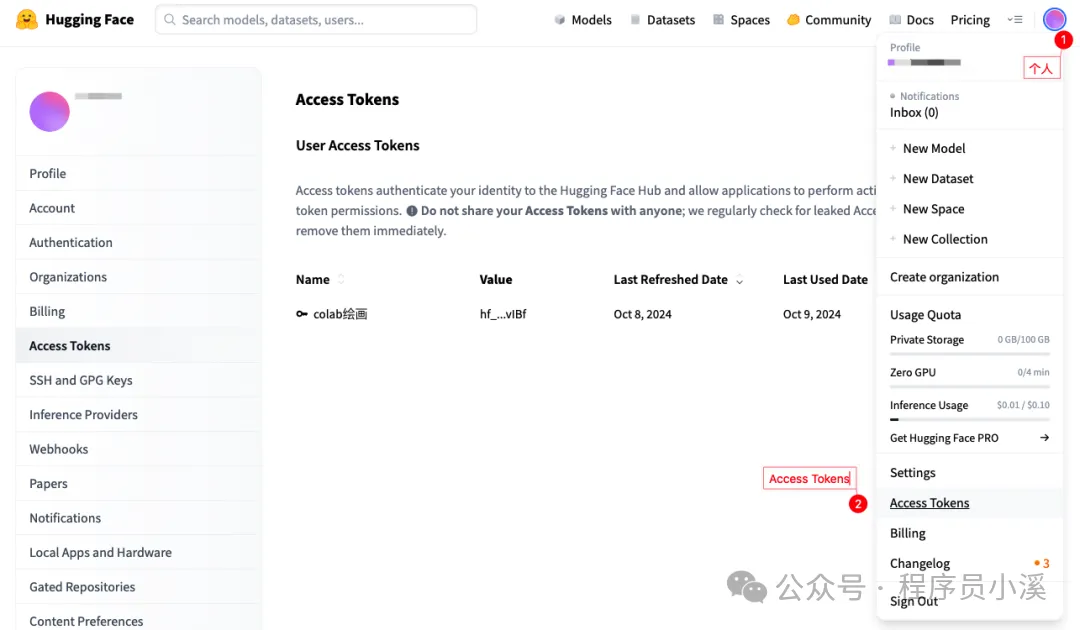Open Profile in settings sidebar

point(138,174)
